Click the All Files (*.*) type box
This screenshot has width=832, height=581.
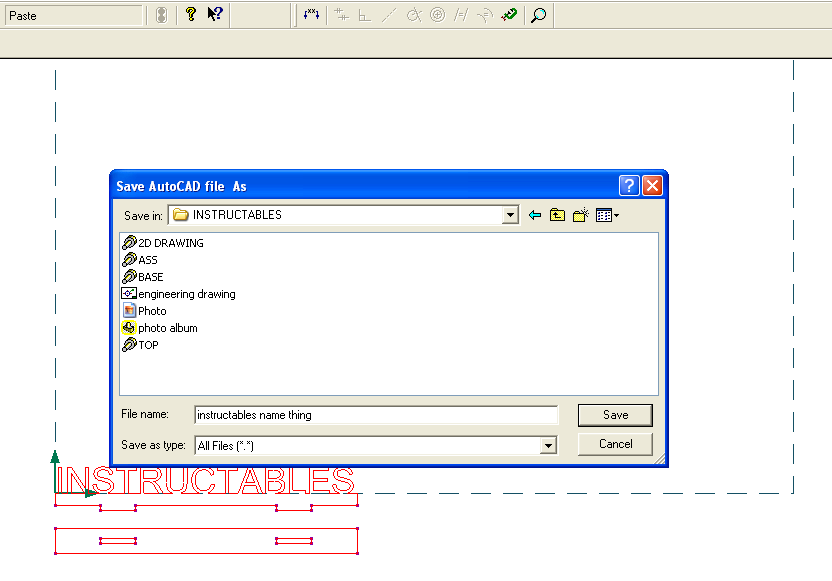(x=376, y=445)
